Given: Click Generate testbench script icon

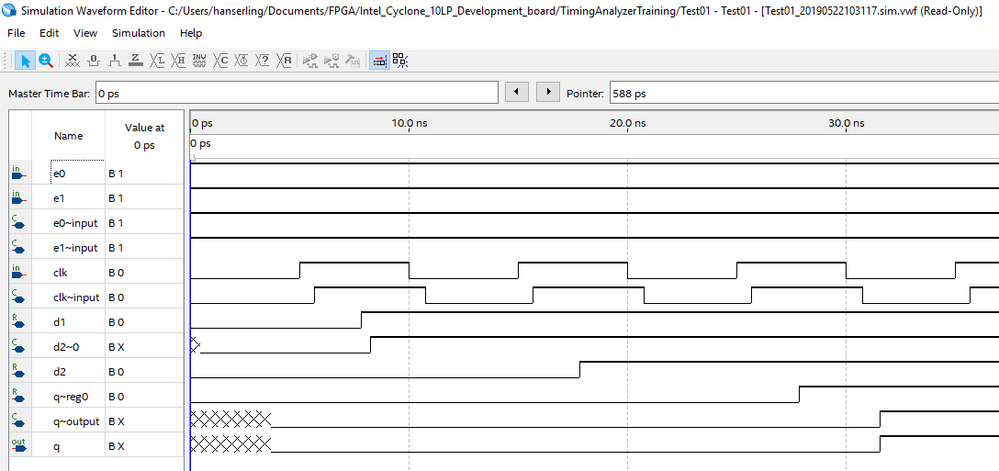Looking at the screenshot, I should click(x=352, y=61).
